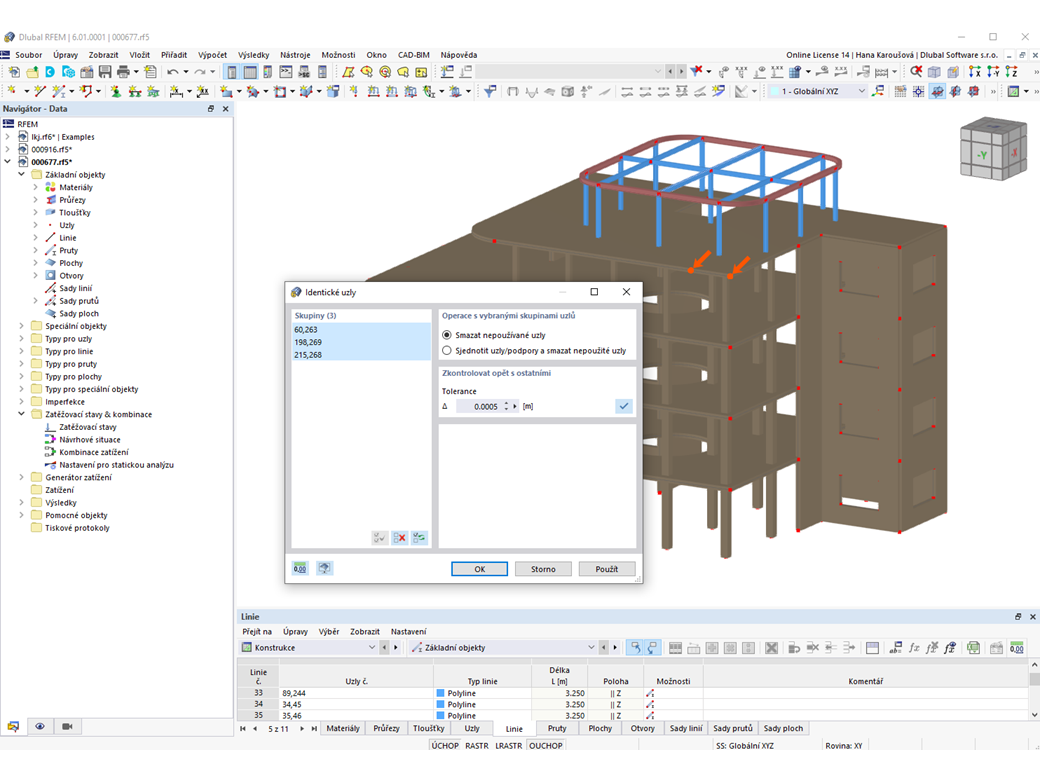Click OK in Identické uzly dialog
Viewport: 1040px width, 780px height.
480,569
